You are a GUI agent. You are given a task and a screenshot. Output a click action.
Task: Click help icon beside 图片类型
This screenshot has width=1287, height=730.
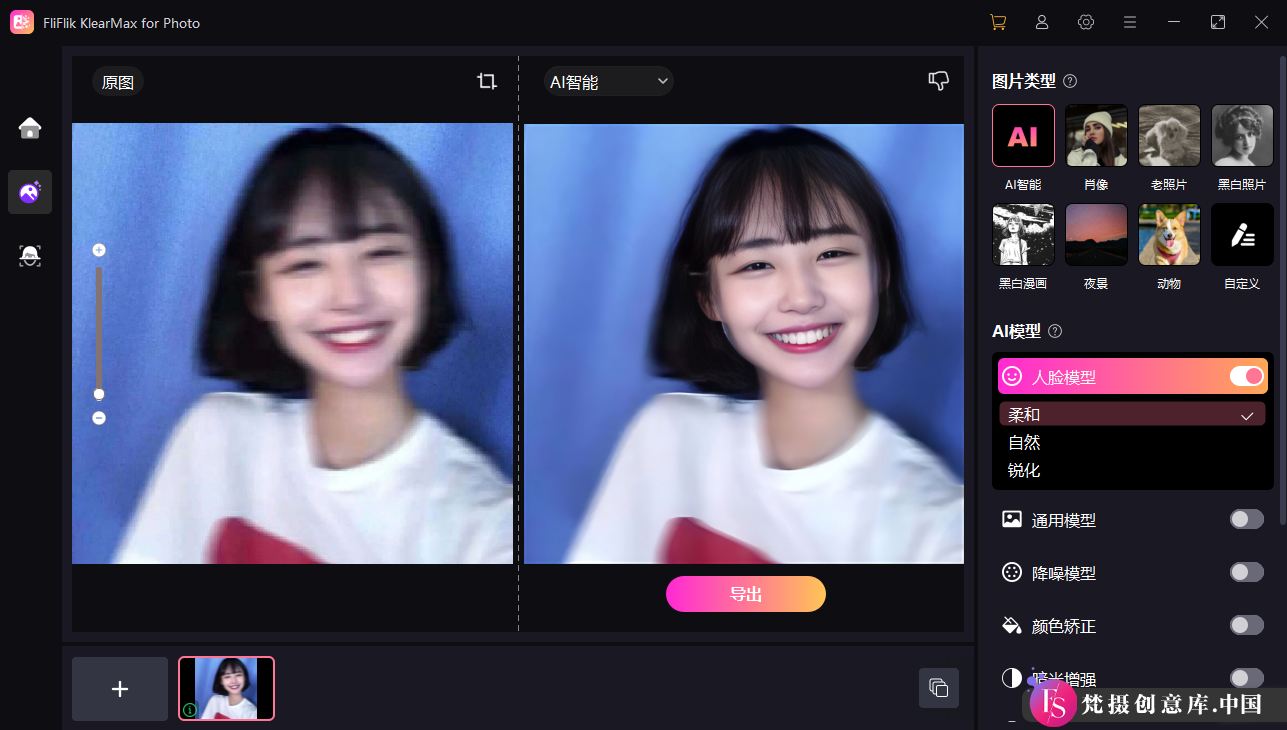coord(1070,81)
